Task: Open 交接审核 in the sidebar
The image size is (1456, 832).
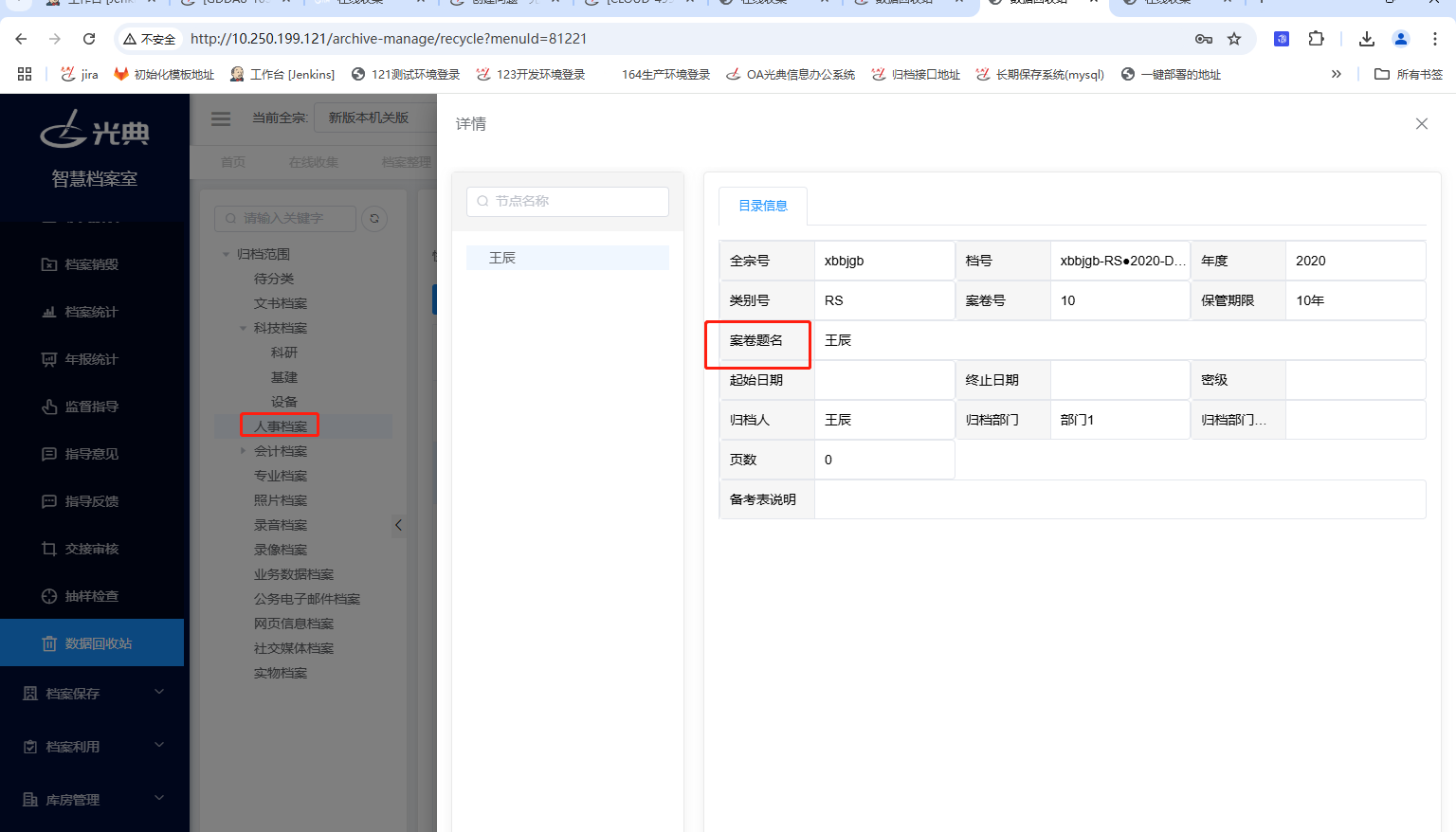Action: 92,549
